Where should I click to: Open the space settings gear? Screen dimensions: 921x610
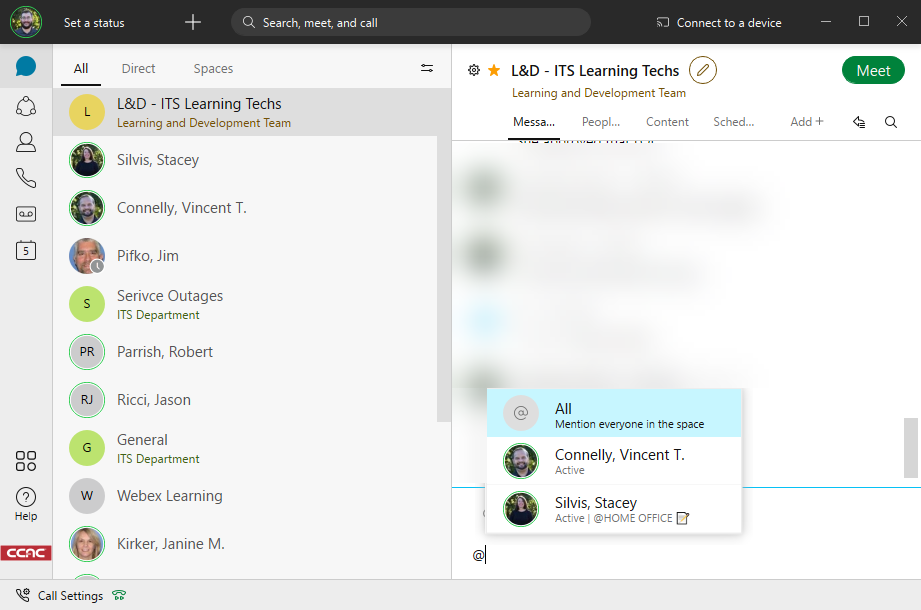pos(474,70)
